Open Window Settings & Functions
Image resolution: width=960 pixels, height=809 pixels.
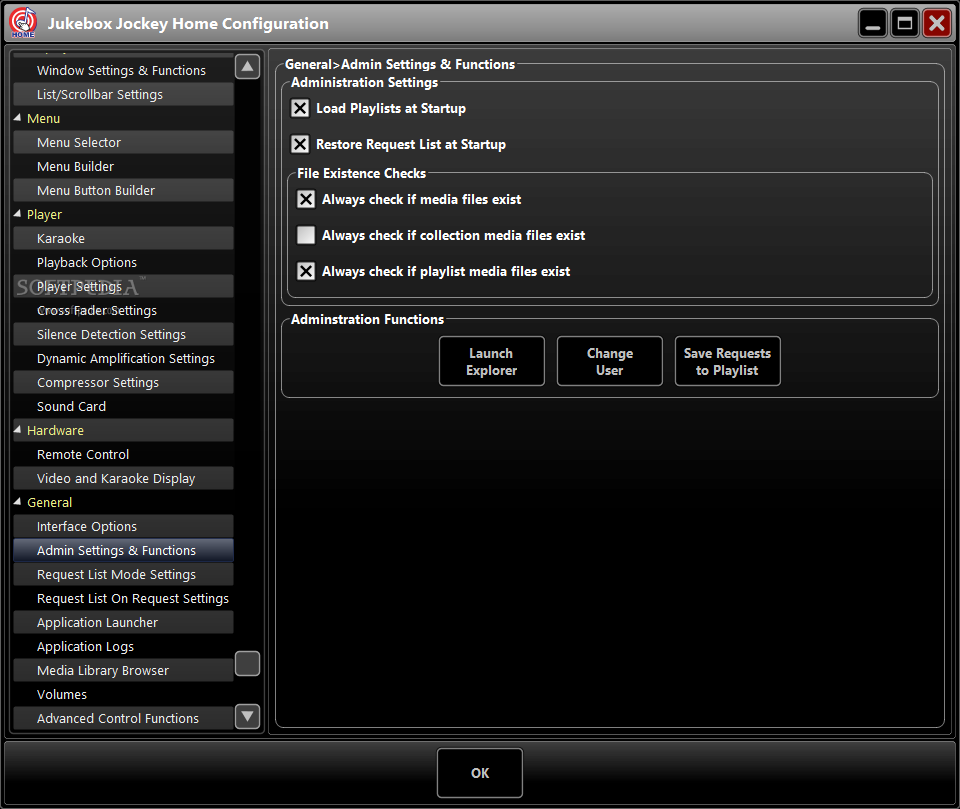point(123,70)
